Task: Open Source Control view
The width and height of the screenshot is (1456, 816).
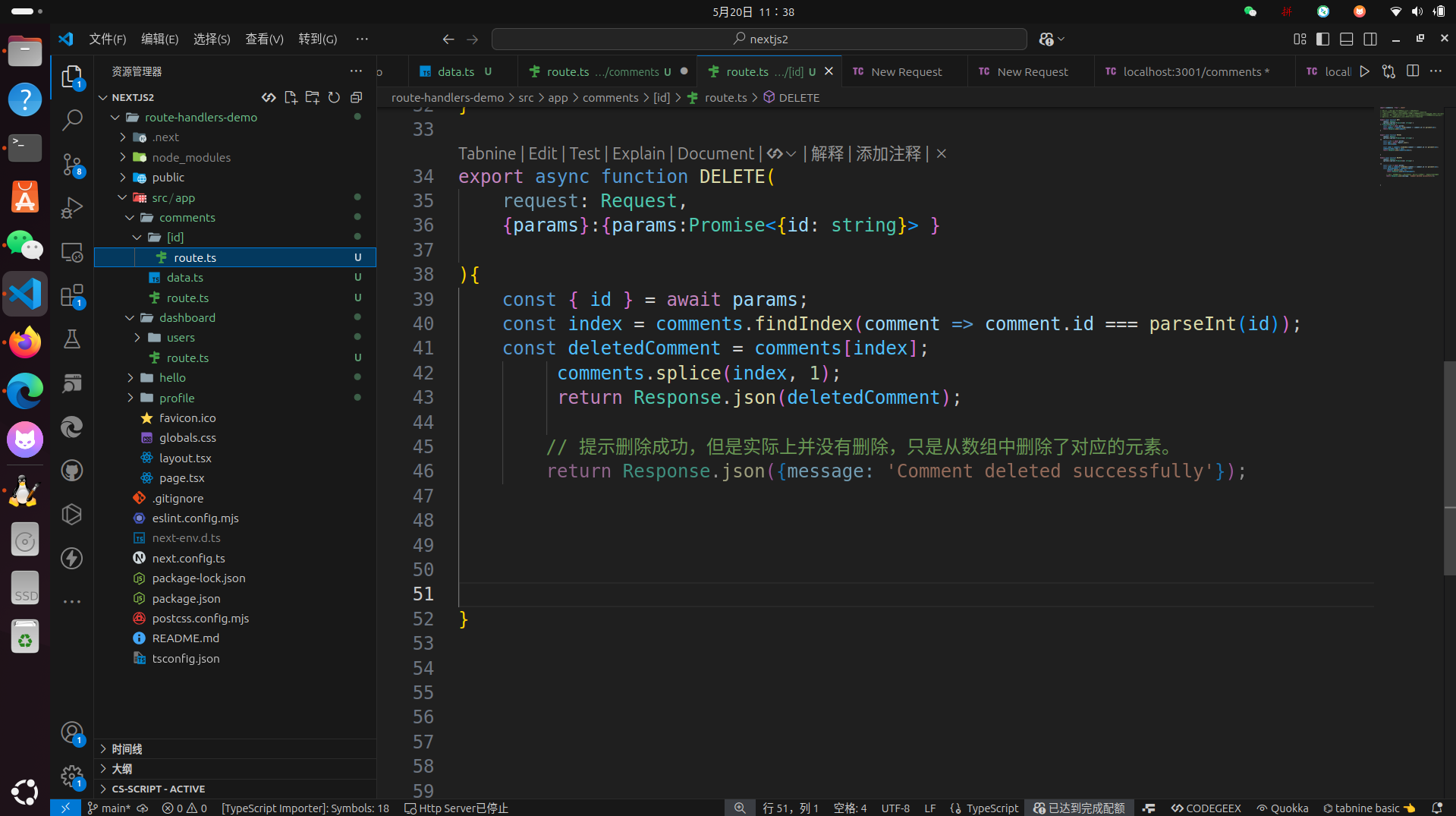Action: point(72,164)
